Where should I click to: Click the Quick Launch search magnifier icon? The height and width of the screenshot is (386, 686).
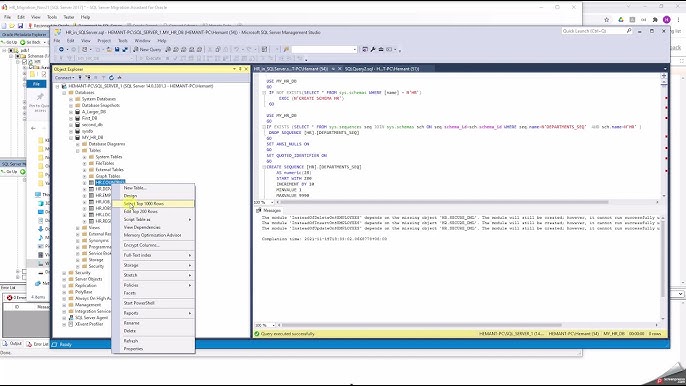pos(629,31)
